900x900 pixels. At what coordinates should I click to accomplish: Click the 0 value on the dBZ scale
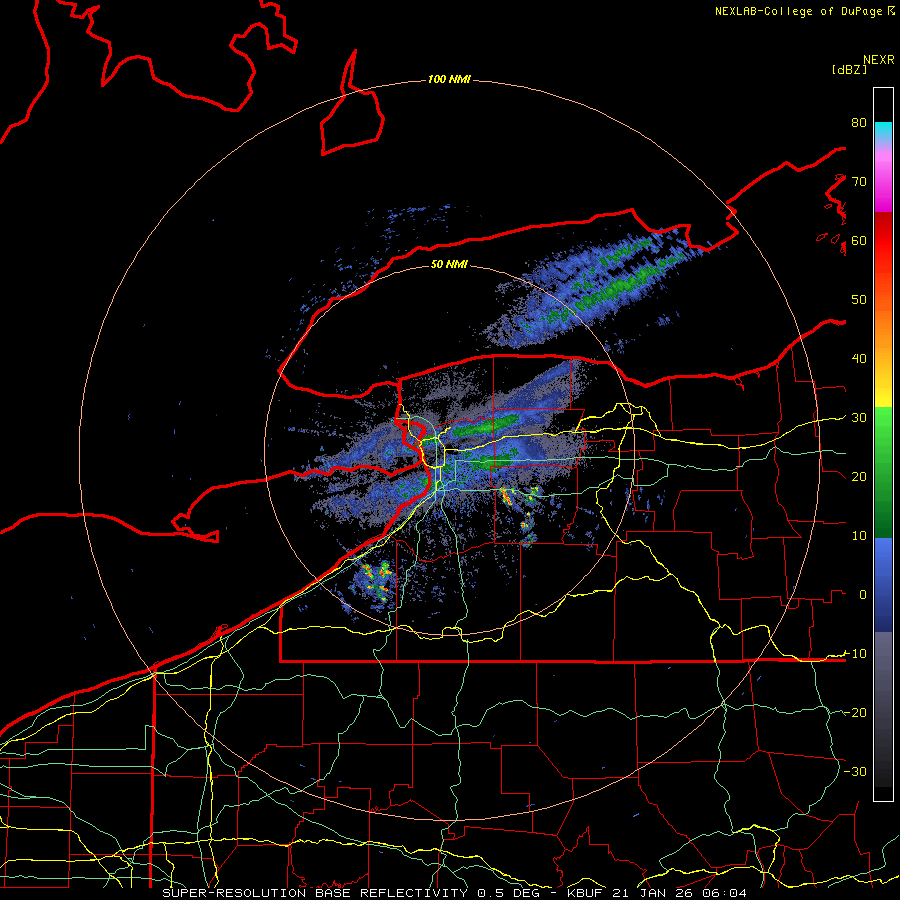[x=863, y=595]
